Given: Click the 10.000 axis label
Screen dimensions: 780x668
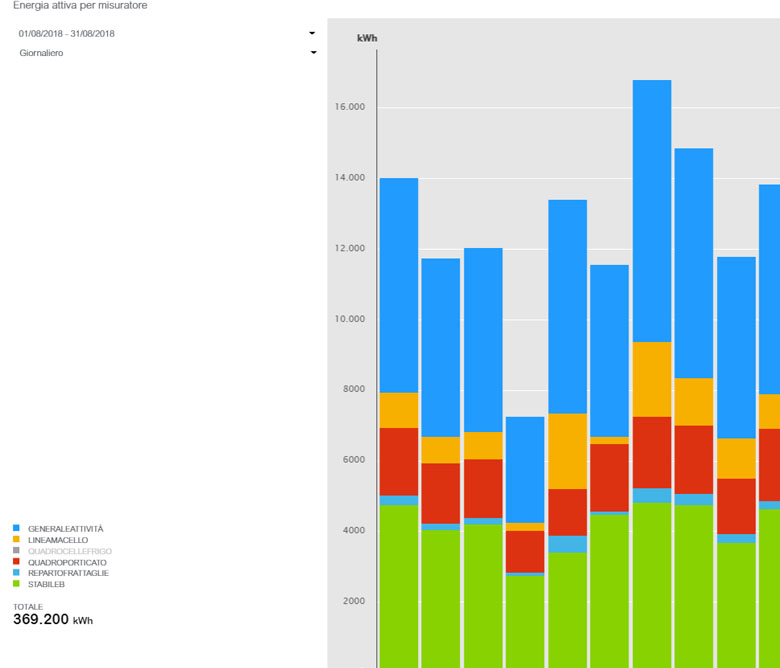Looking at the screenshot, I should coord(350,319).
